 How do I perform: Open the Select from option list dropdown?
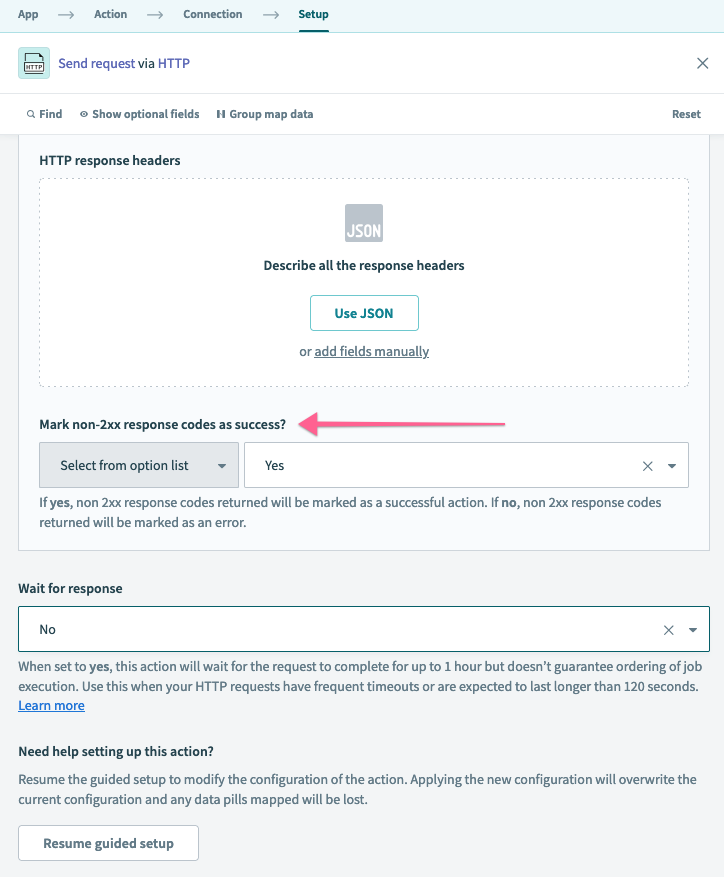pyautogui.click(x=139, y=465)
